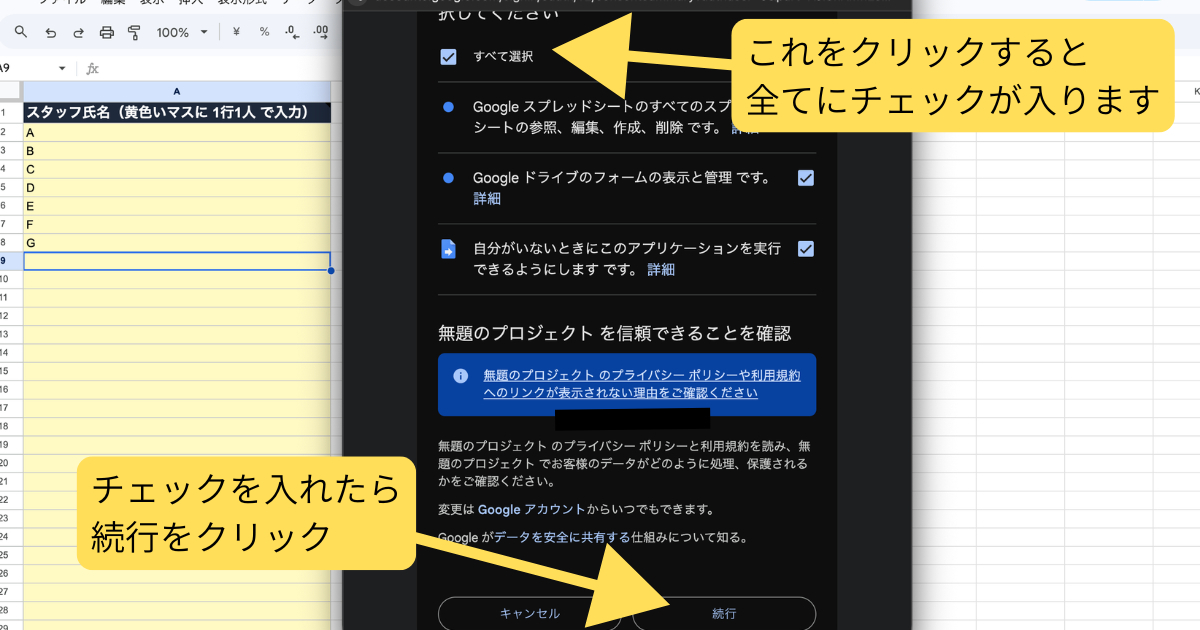The width and height of the screenshot is (1200, 630).
Task: Select cell containing A
Action: 177,133
